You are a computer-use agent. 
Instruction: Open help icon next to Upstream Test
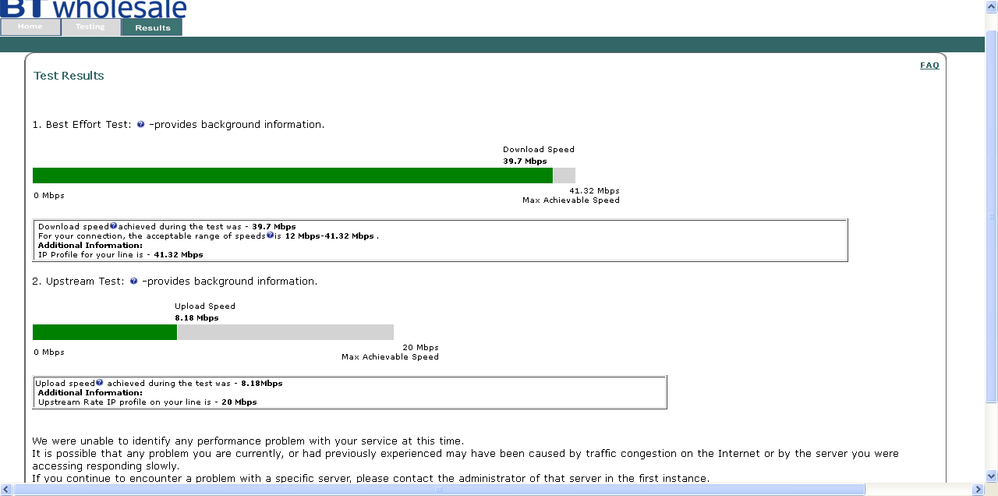coord(134,281)
